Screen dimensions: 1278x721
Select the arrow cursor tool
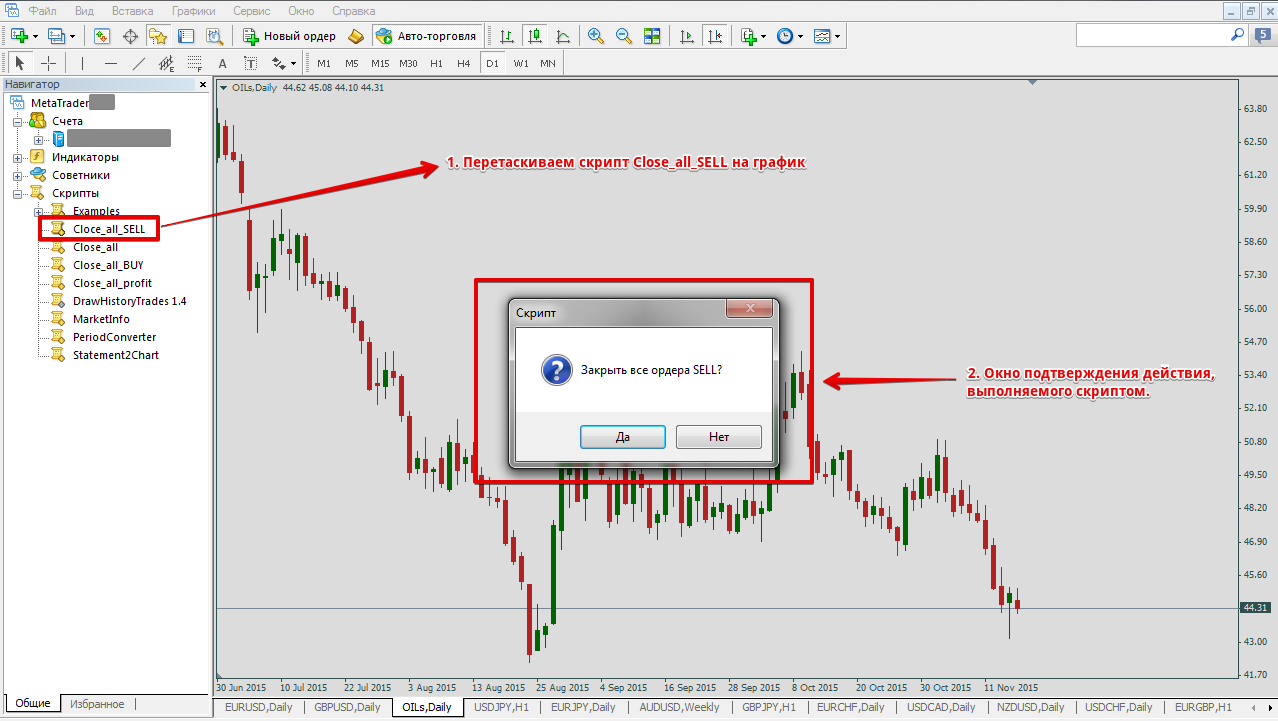(x=19, y=63)
